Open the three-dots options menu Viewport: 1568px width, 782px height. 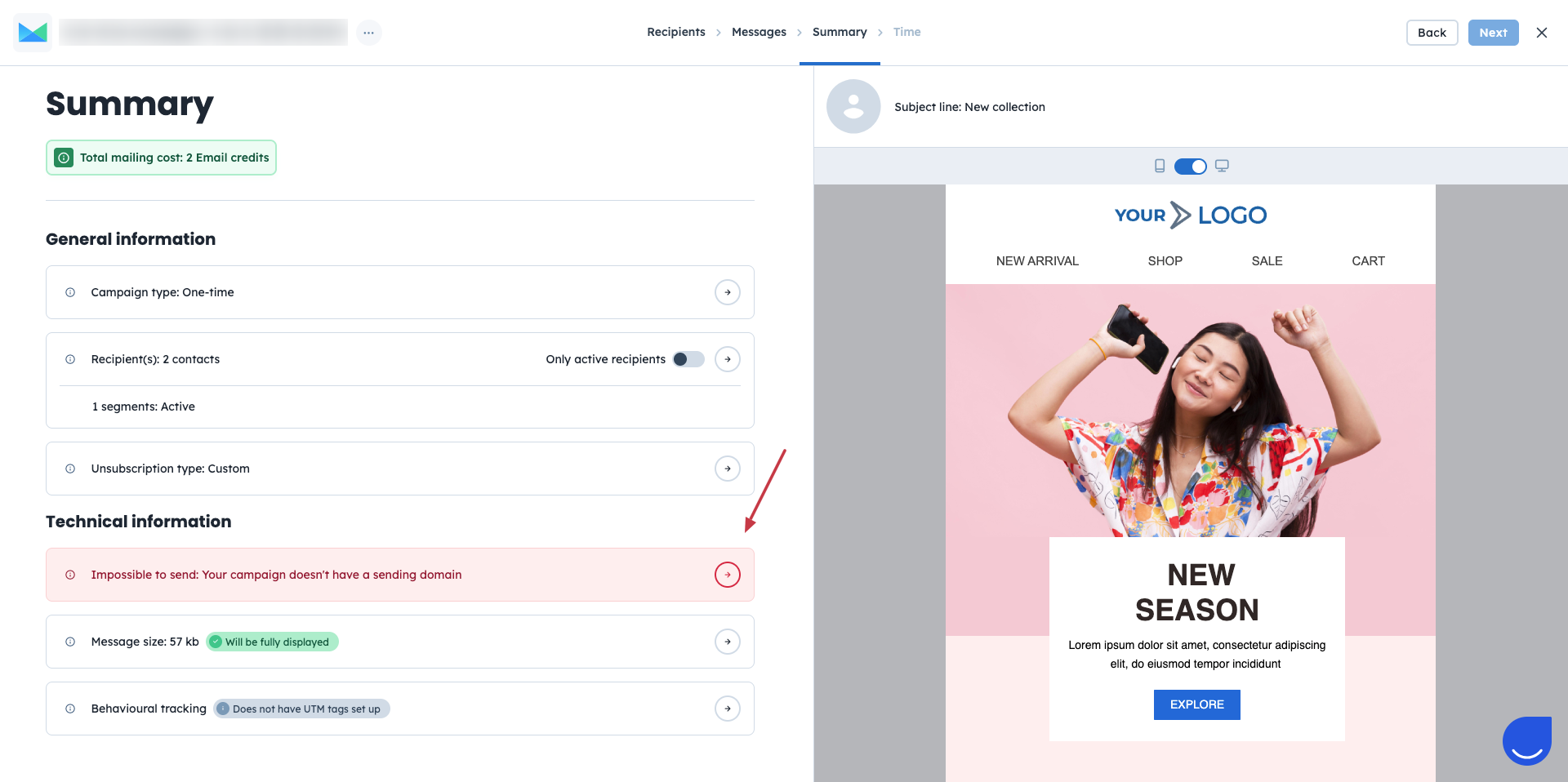(369, 33)
